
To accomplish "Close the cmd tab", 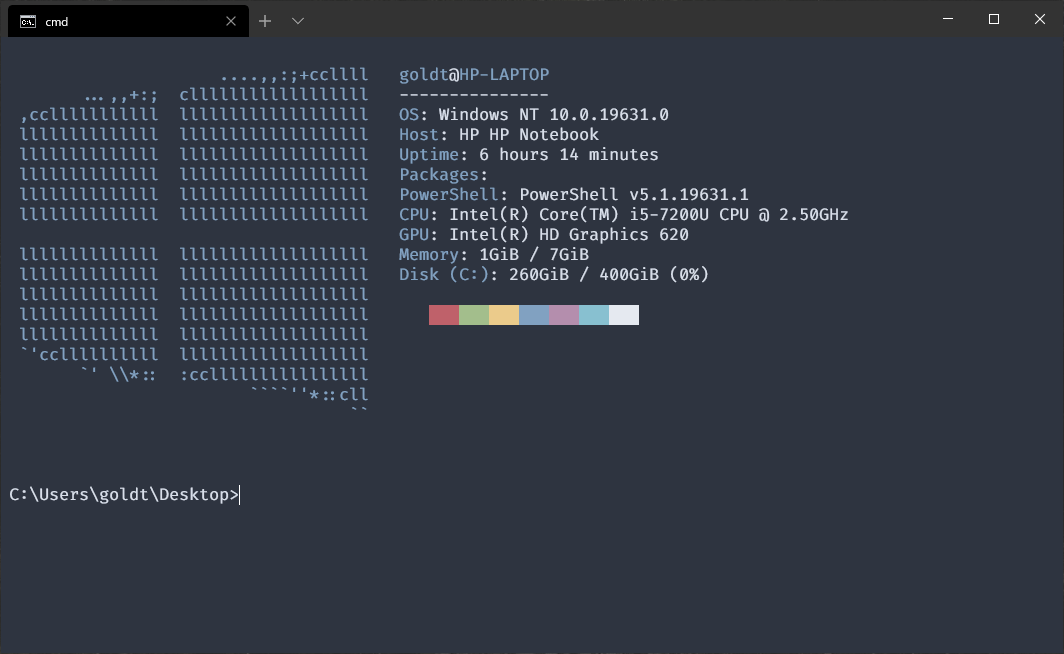I will click(231, 21).
